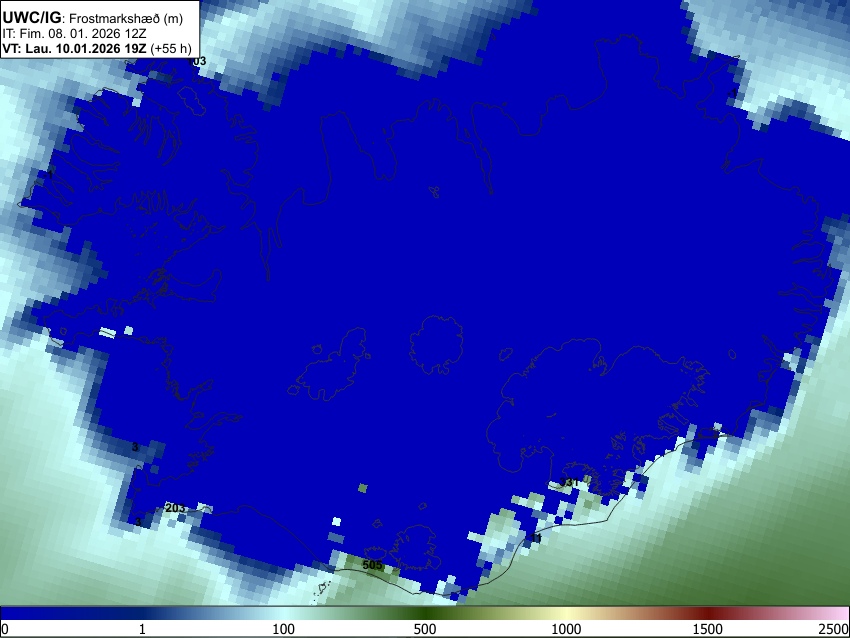Click the '11' value label near the coast
This screenshot has height=638, width=850.
pos(536,538)
